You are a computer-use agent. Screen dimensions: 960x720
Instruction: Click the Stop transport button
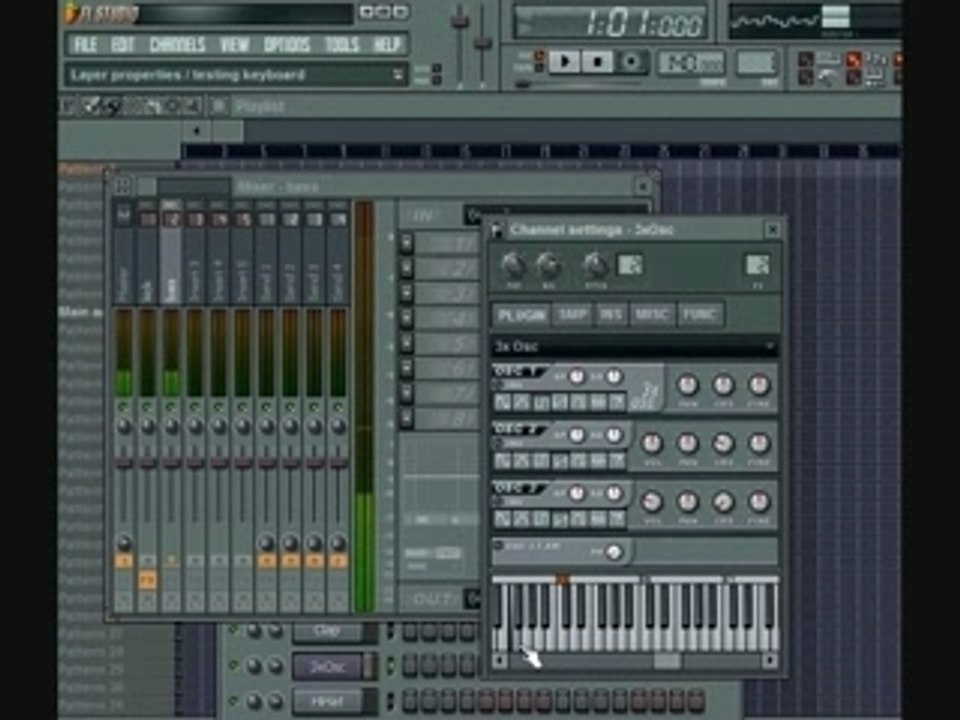(597, 62)
